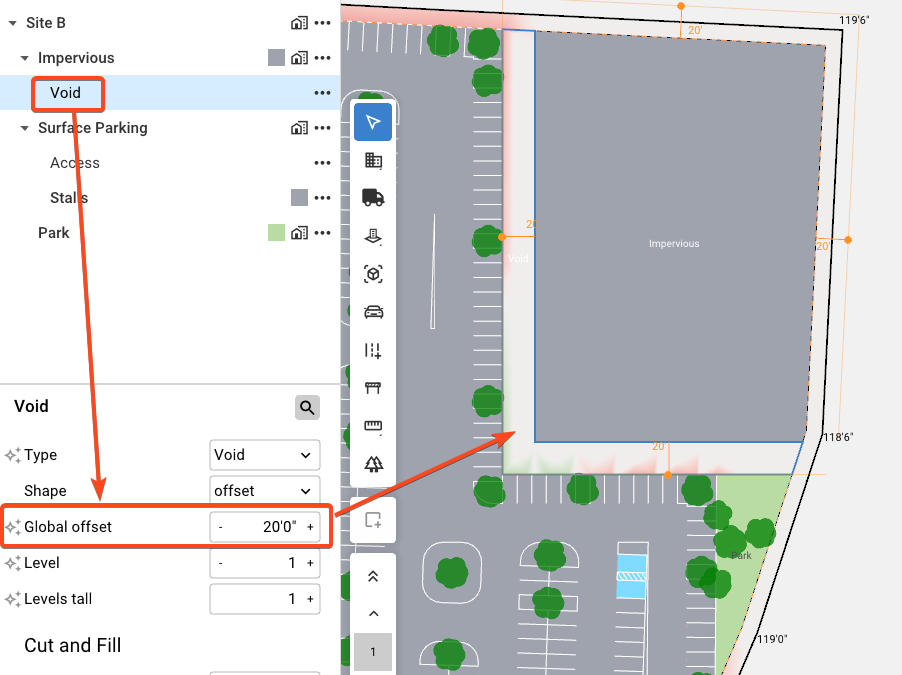
Task: Toggle the building icon on the Park row
Action: 298,233
